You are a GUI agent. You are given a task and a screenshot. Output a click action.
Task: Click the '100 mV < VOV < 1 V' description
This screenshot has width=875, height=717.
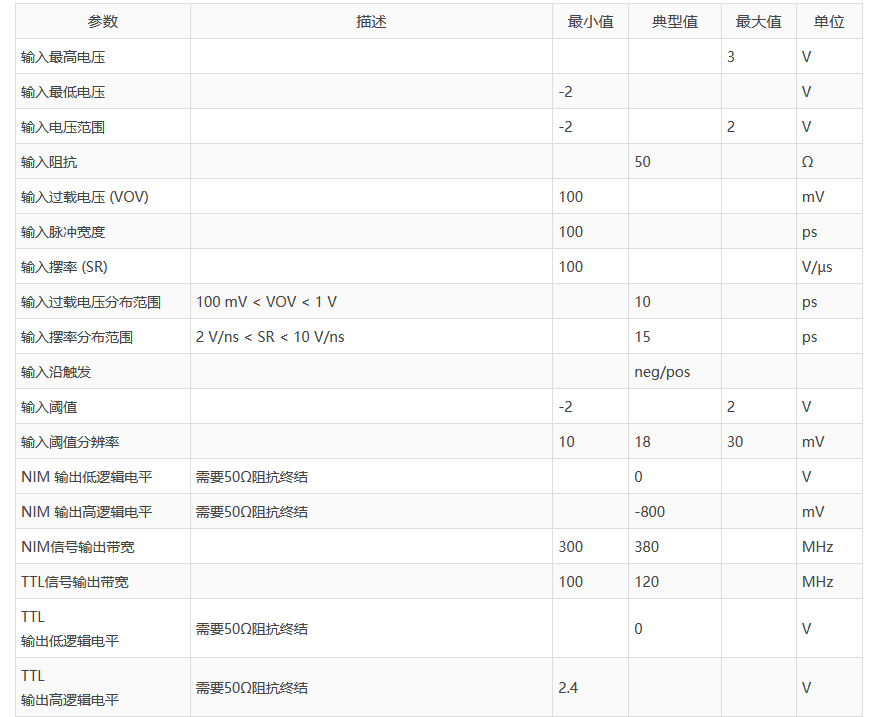click(x=266, y=302)
